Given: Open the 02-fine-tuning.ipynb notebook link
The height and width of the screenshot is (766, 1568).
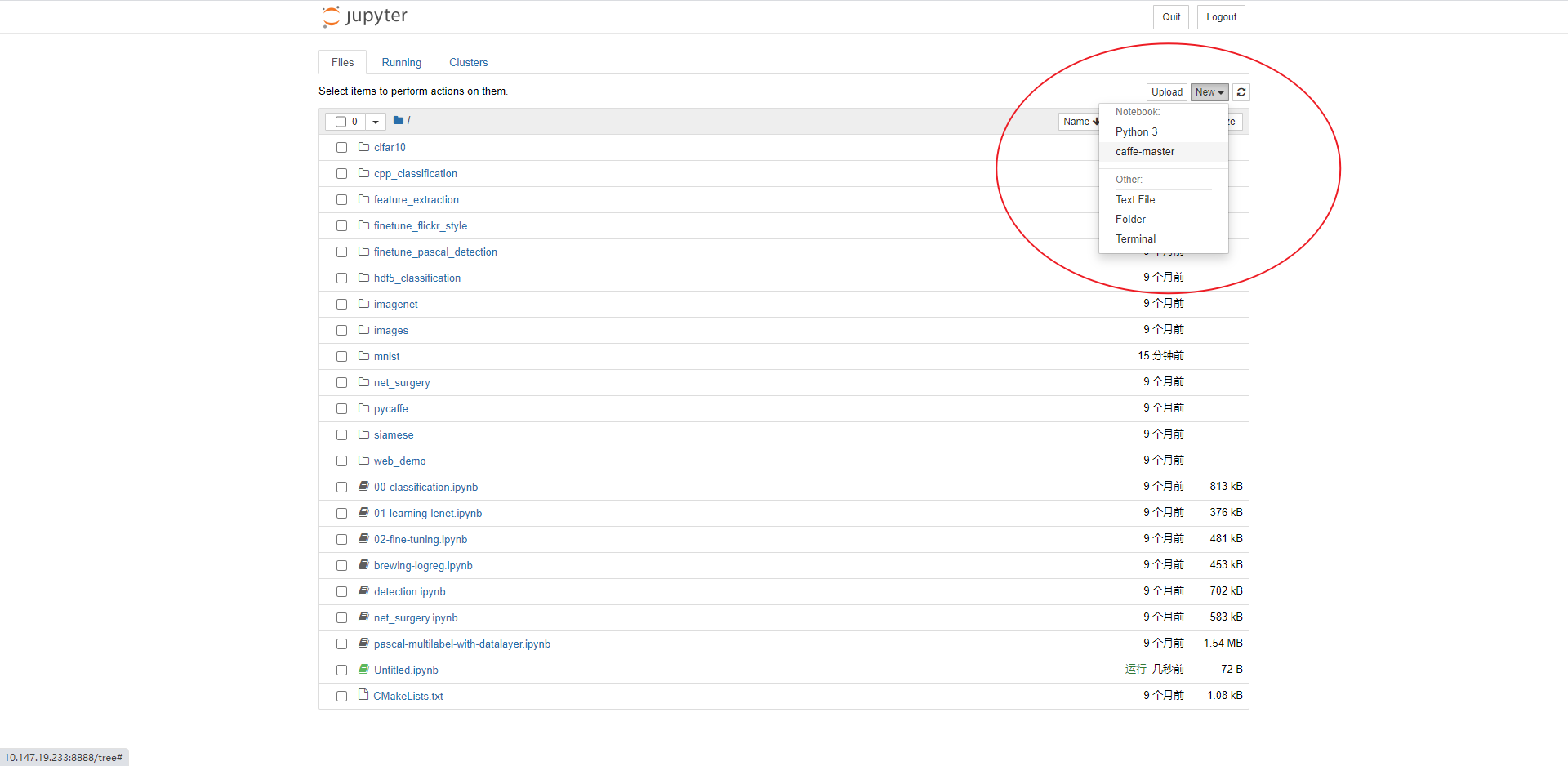Looking at the screenshot, I should coord(421,540).
